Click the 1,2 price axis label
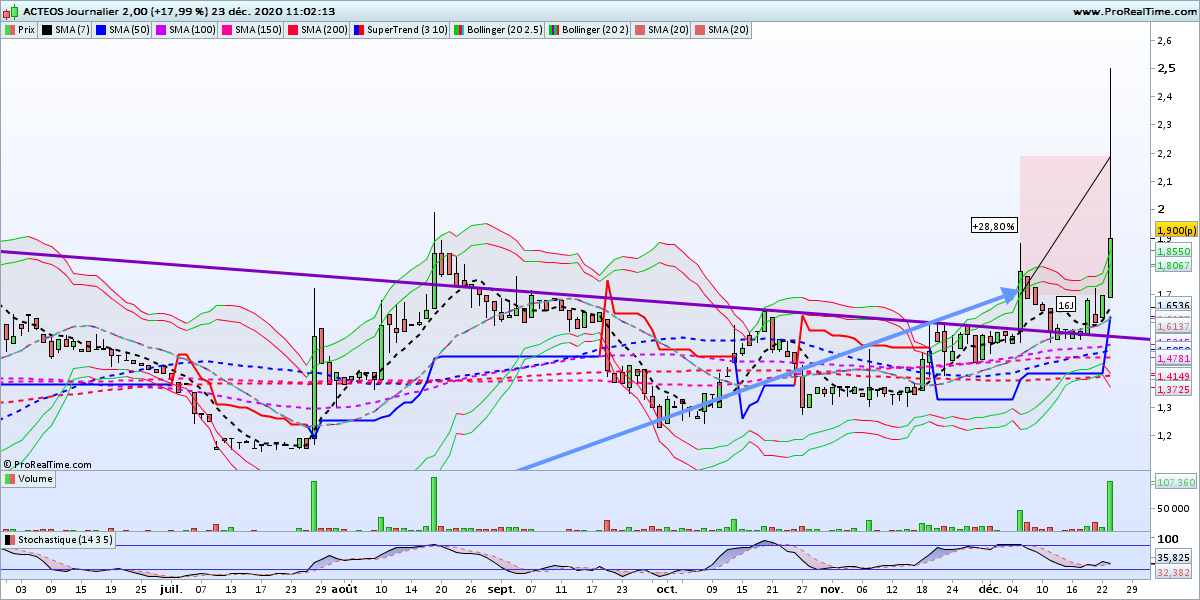Screen dimensions: 1200x600 (x=1164, y=436)
